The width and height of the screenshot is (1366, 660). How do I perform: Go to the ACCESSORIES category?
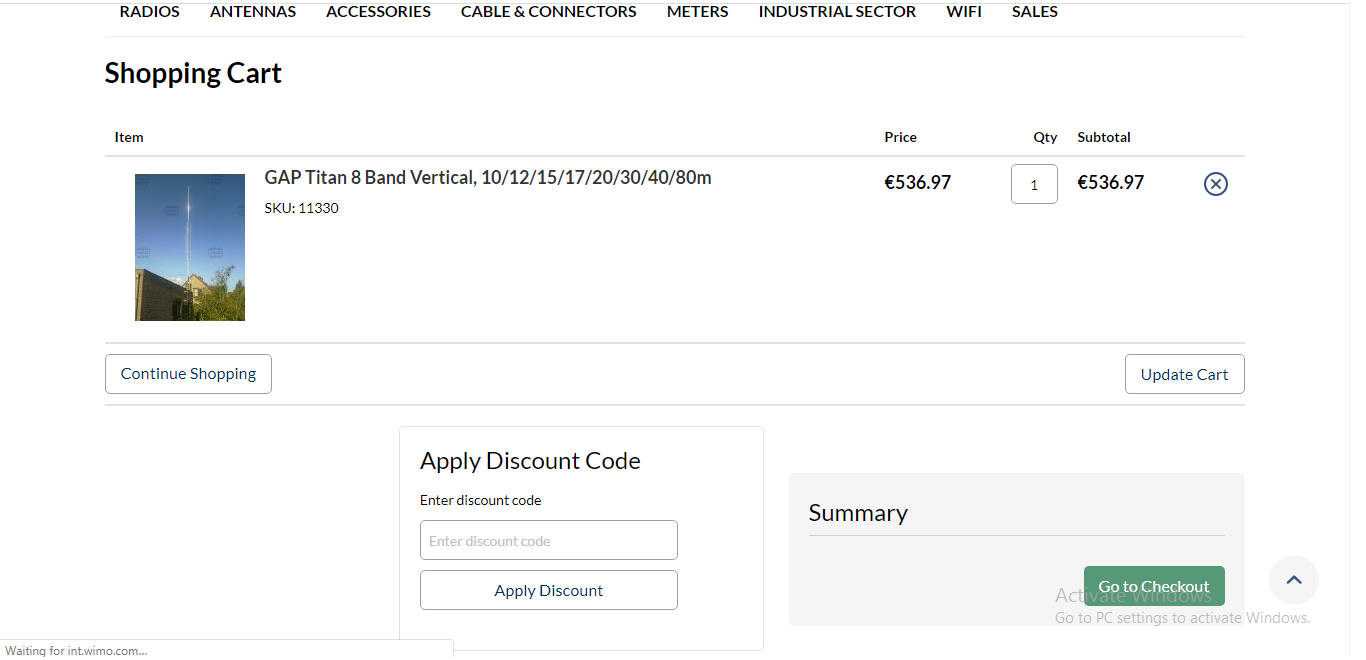click(378, 12)
